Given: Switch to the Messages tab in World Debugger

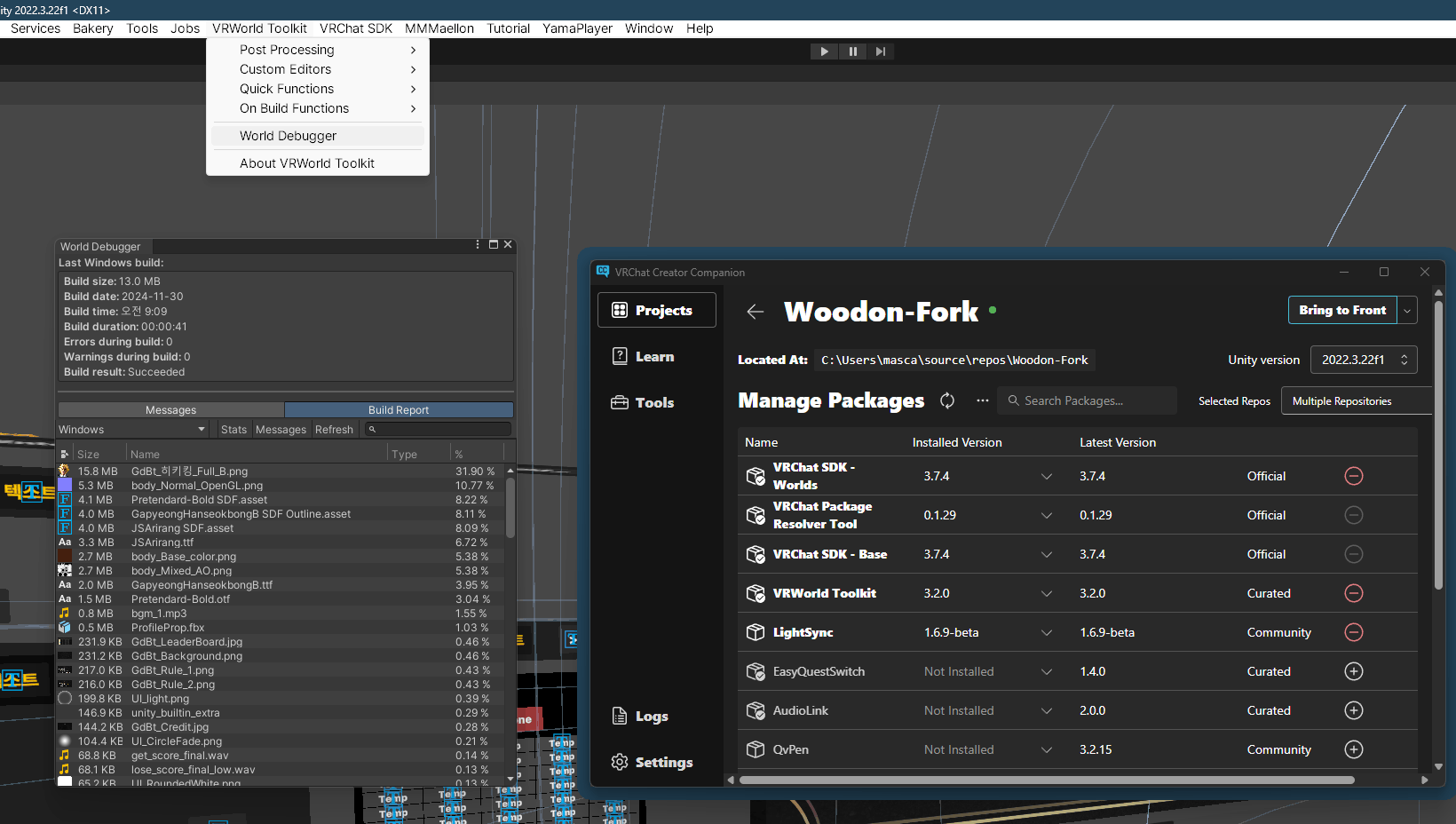Looking at the screenshot, I should point(170,409).
